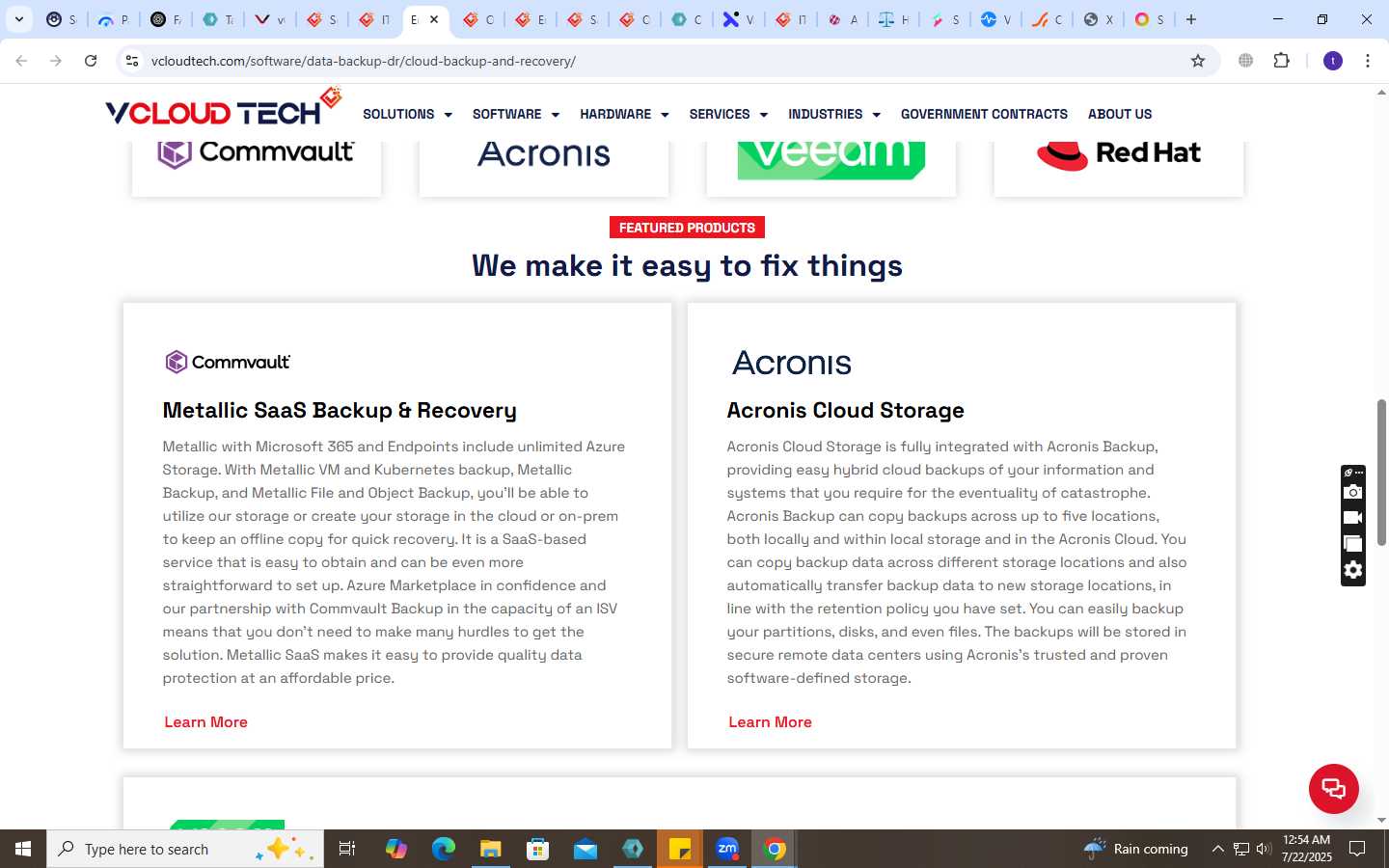Close the active browser tab
This screenshot has width=1389, height=868.
[434, 19]
